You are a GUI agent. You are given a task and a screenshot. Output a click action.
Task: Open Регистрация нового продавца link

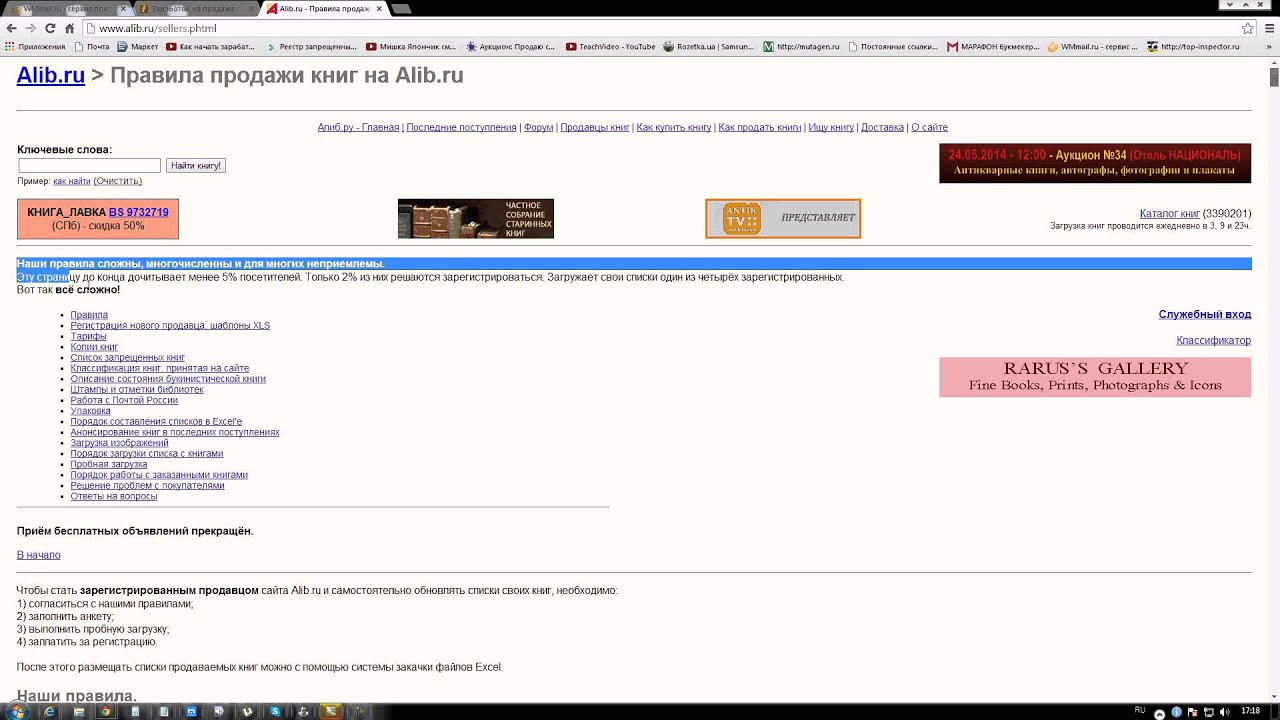170,326
